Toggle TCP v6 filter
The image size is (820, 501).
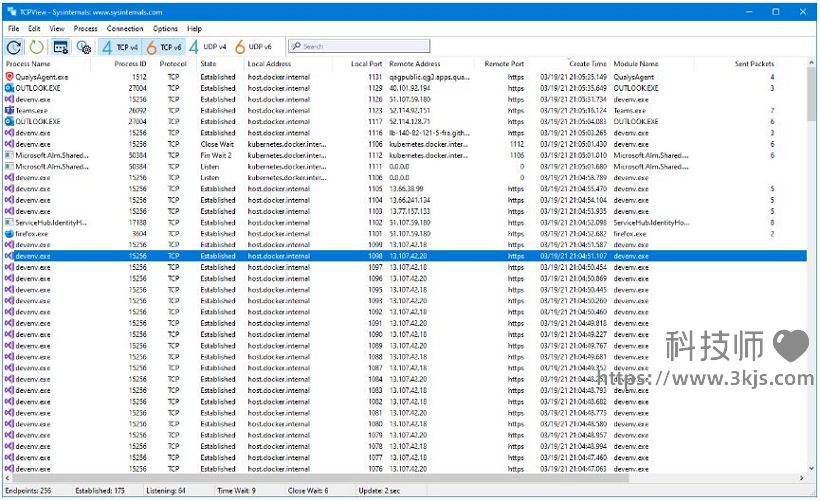(x=164, y=48)
